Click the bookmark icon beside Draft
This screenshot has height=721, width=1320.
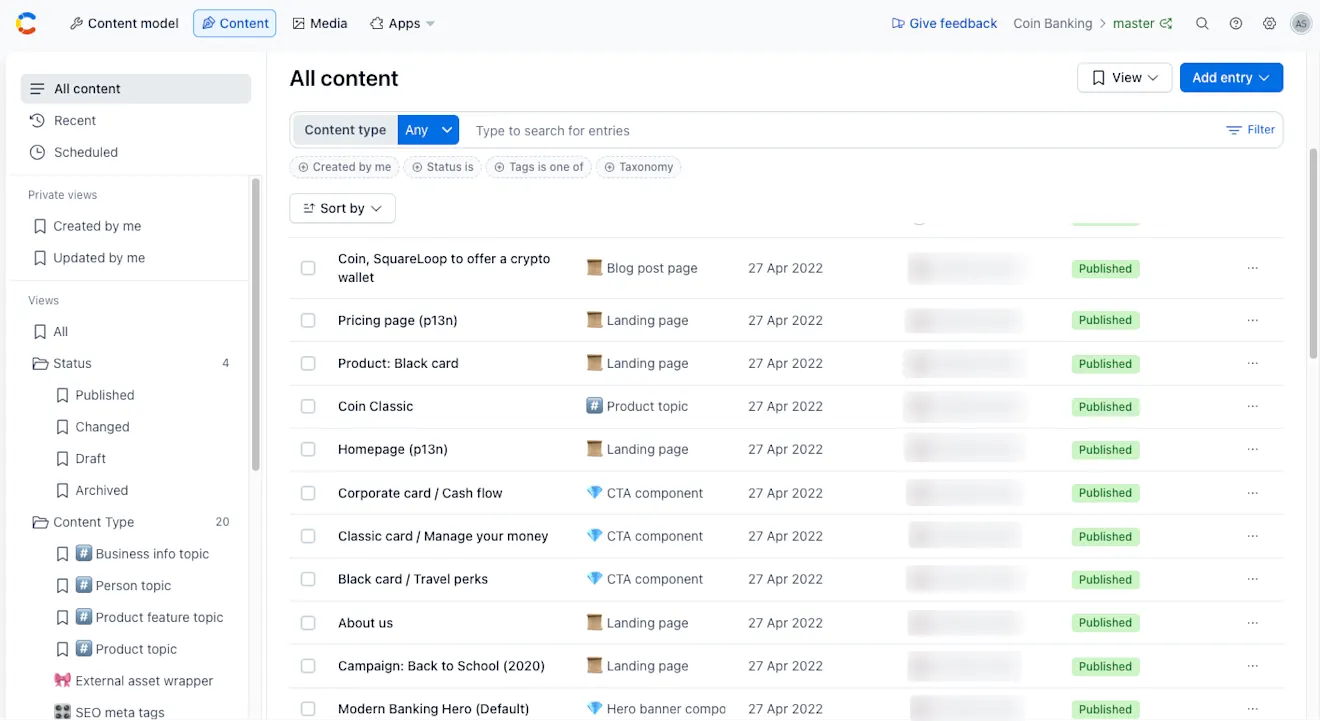point(62,458)
